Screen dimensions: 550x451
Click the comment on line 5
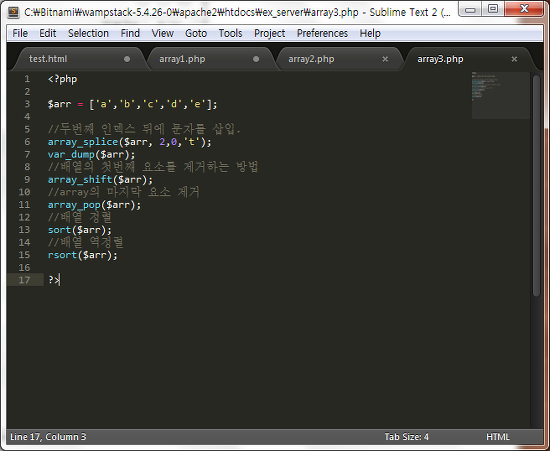pos(144,129)
